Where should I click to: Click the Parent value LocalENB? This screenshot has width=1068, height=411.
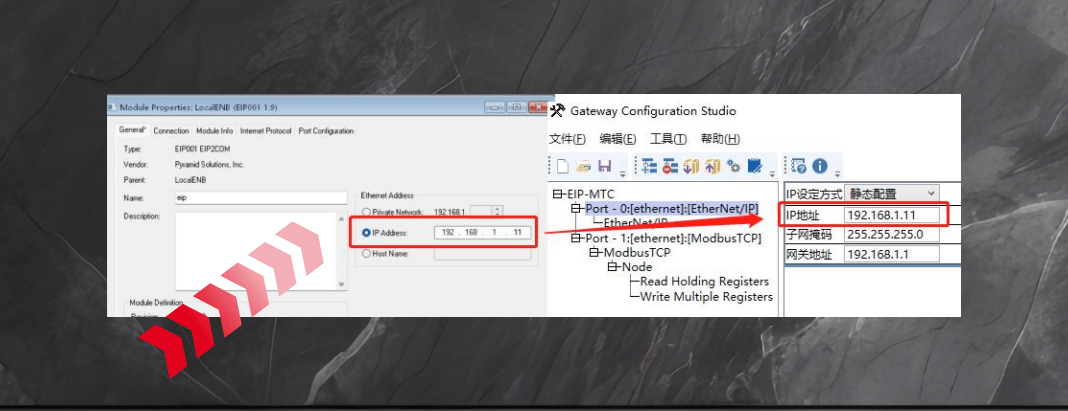(x=190, y=181)
